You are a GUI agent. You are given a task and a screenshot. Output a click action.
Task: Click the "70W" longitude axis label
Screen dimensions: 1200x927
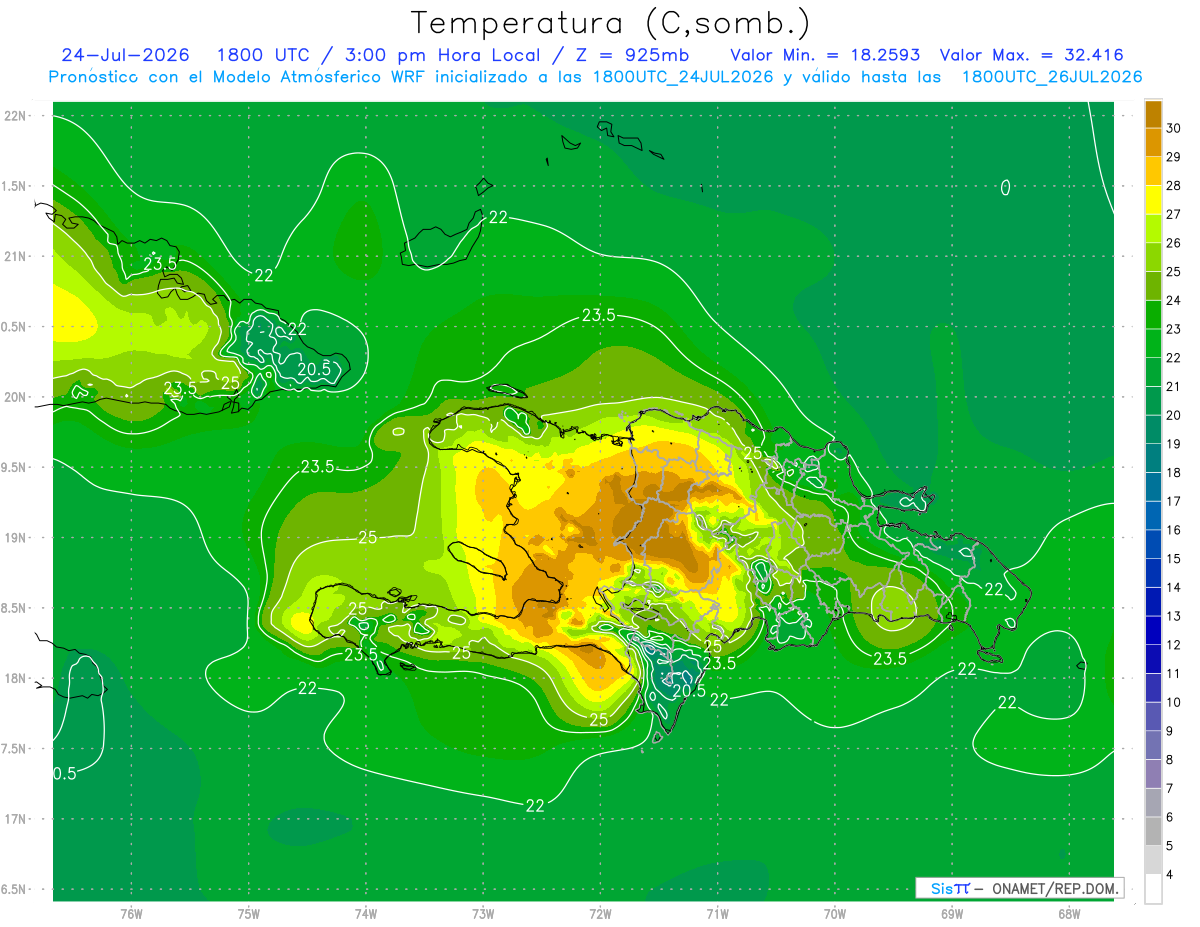click(x=834, y=914)
